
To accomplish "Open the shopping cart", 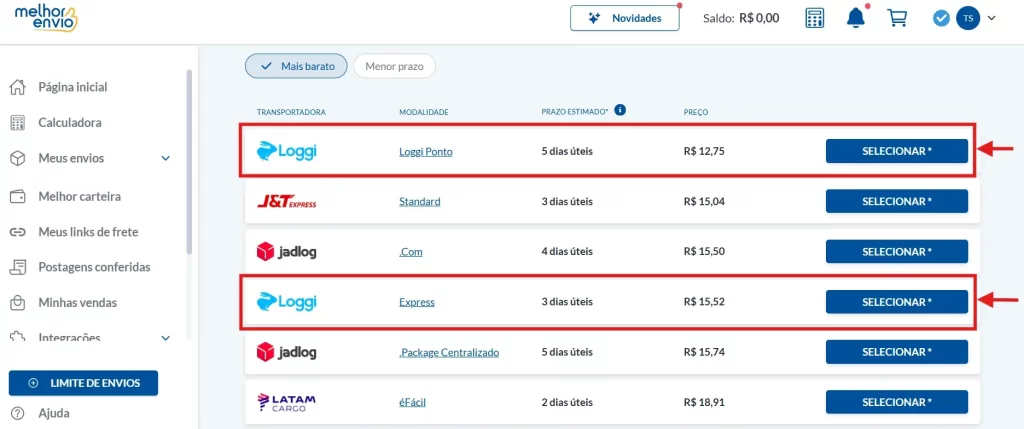I will coord(897,18).
